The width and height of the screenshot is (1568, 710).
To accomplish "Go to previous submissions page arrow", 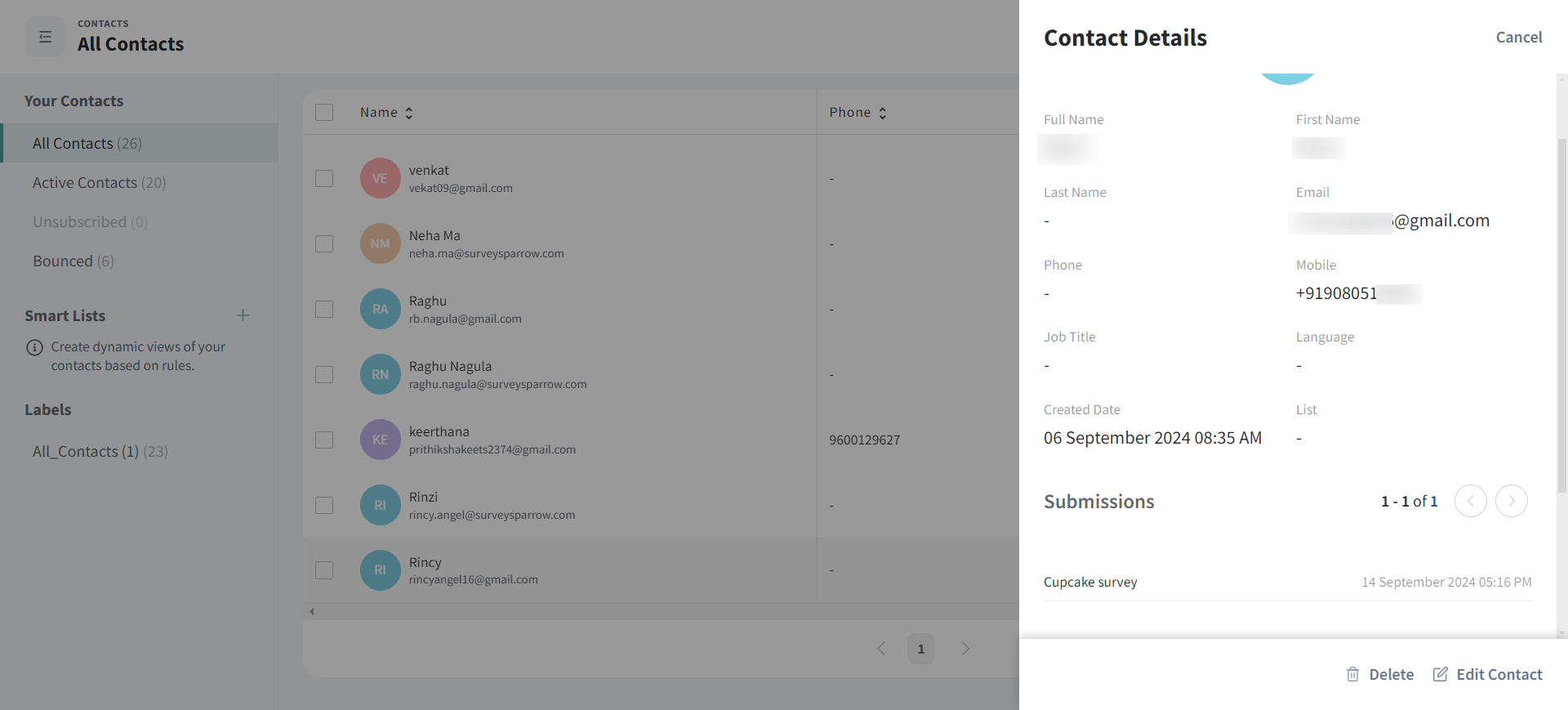I will coord(1470,501).
